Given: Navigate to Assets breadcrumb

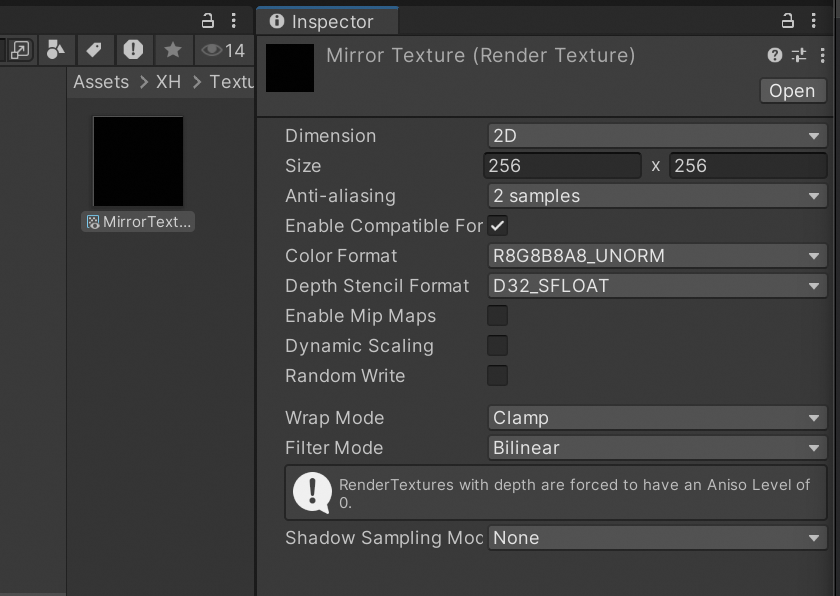Looking at the screenshot, I should [101, 82].
